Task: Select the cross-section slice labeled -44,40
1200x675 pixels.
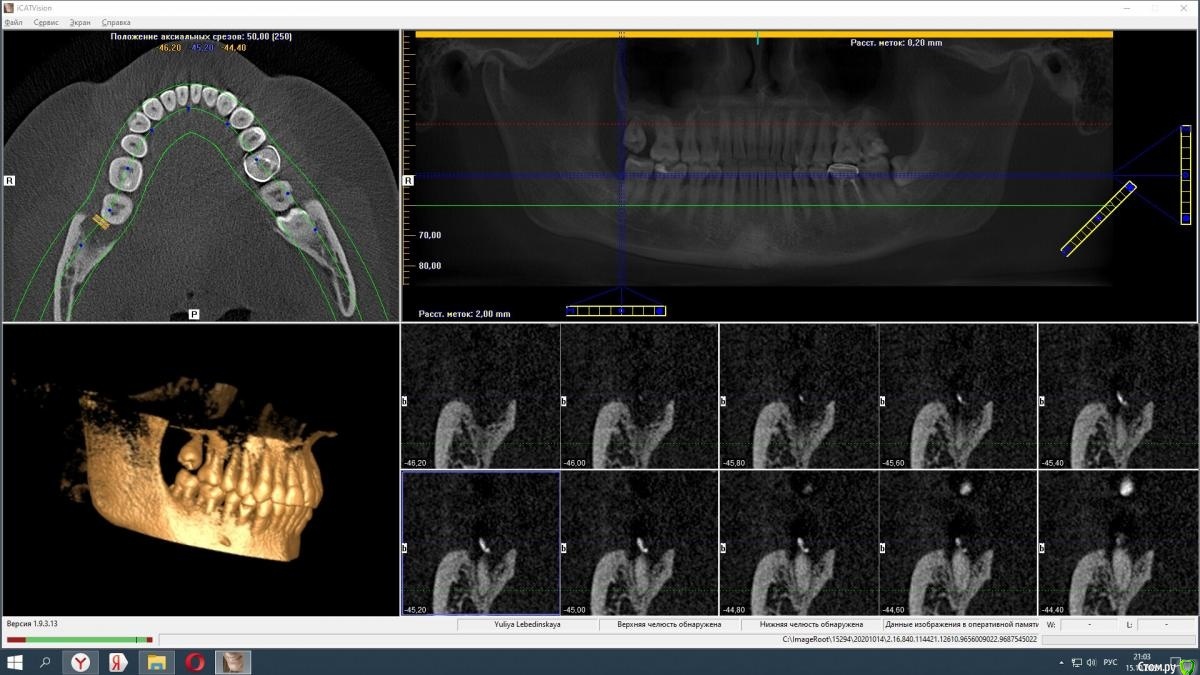Action: (1118, 544)
